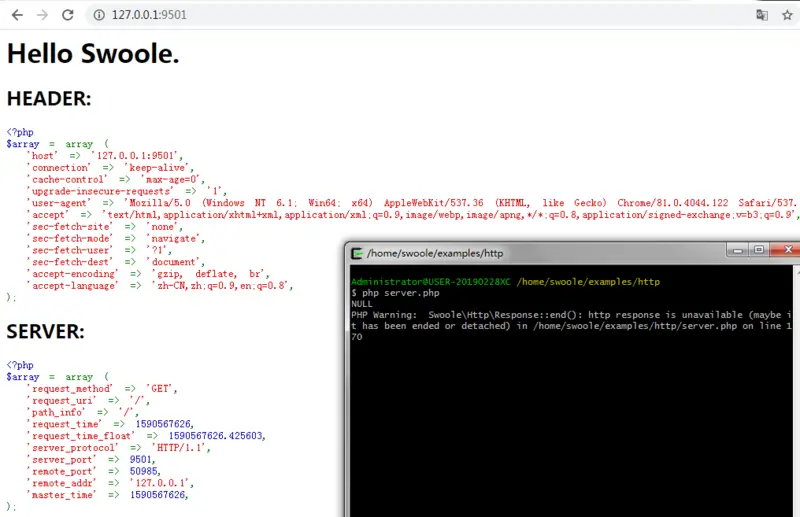Click the 'accept' => 'text/html...' line
Viewport: 800px width, 517px height.
(413, 214)
